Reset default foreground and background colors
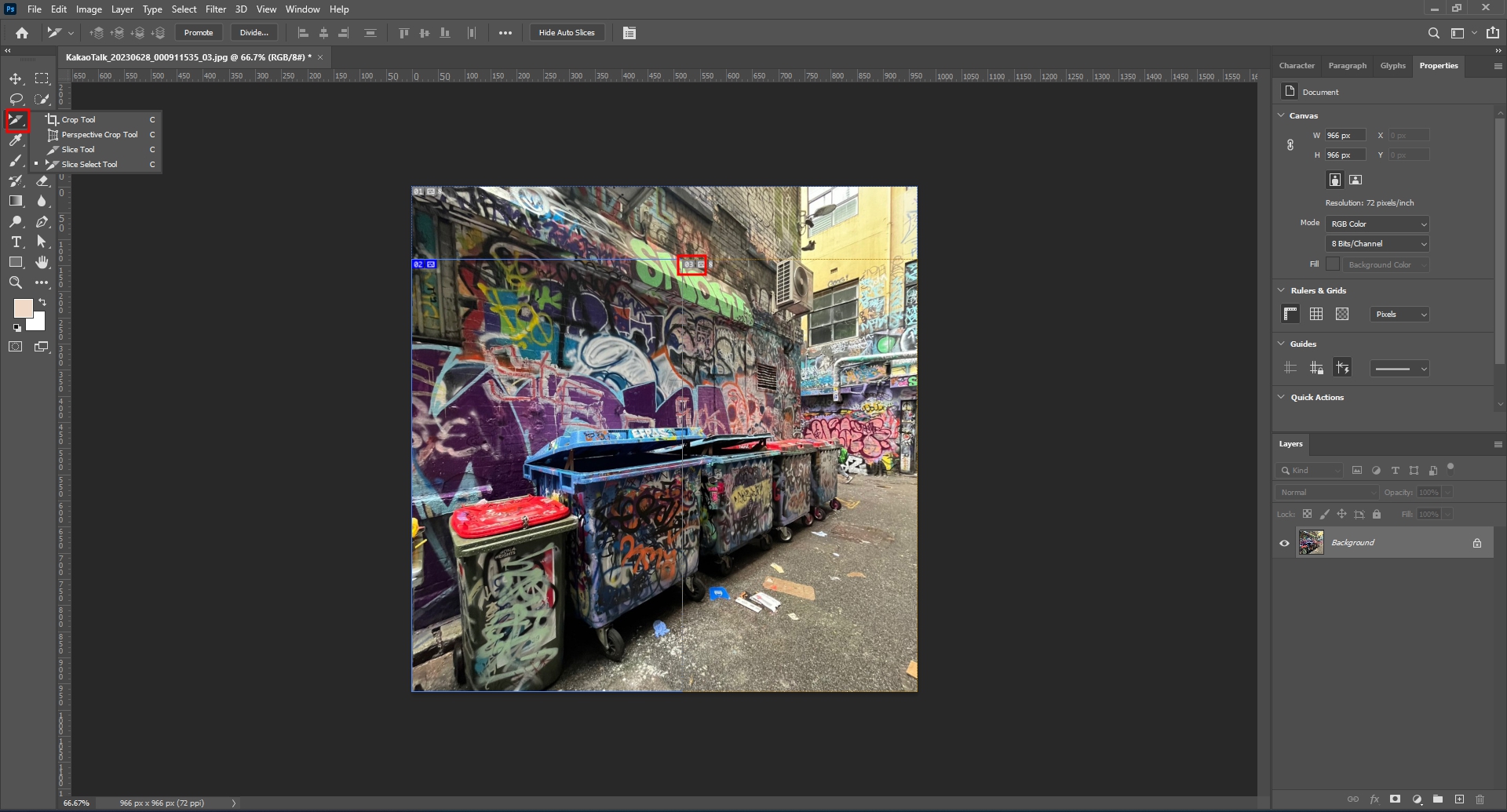1507x812 pixels. (x=17, y=328)
